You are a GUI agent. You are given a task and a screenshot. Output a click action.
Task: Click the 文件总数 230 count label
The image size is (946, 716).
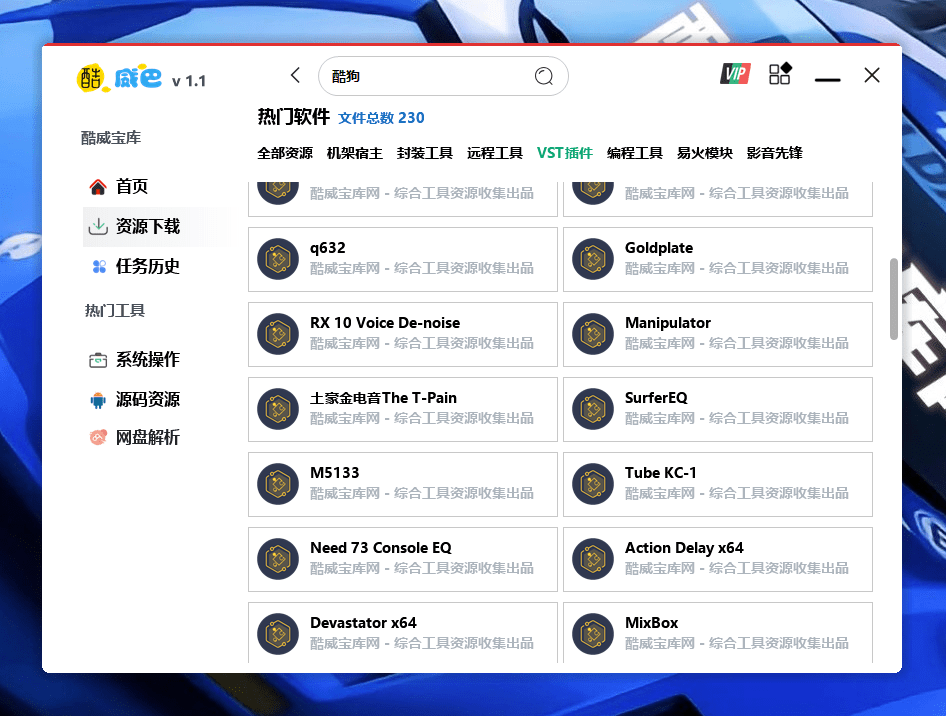pyautogui.click(x=381, y=118)
